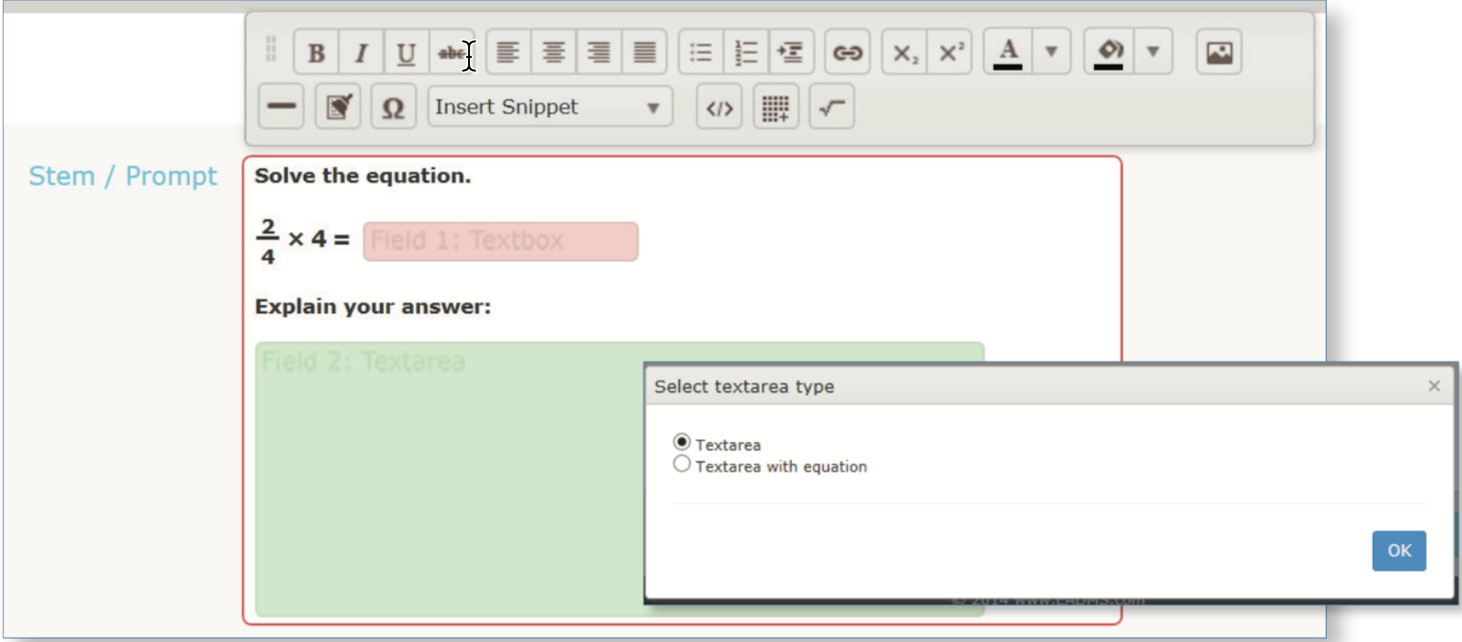
Task: Click the 'Solve the equation.' text
Action: [x=362, y=176]
